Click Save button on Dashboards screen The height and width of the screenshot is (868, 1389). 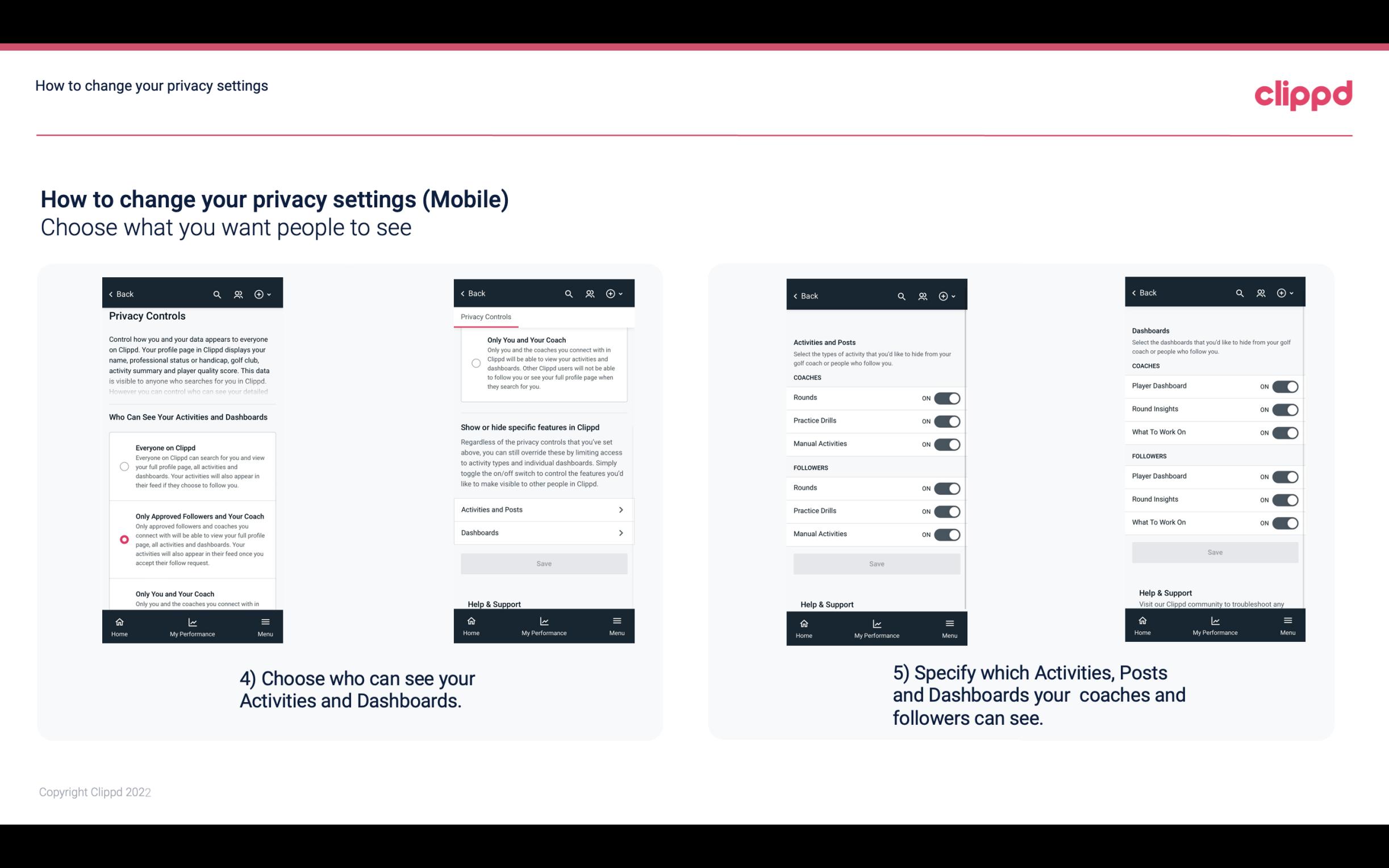pos(1214,551)
